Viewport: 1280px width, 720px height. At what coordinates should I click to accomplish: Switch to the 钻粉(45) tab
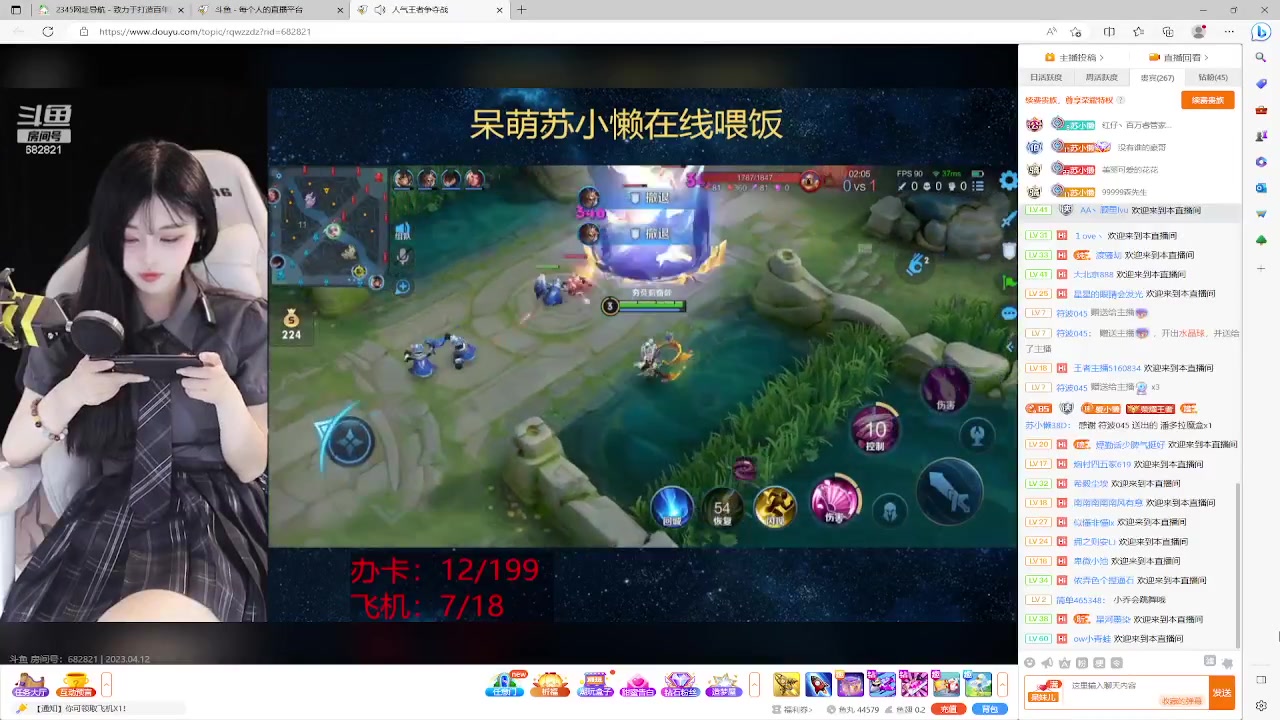tap(1211, 77)
